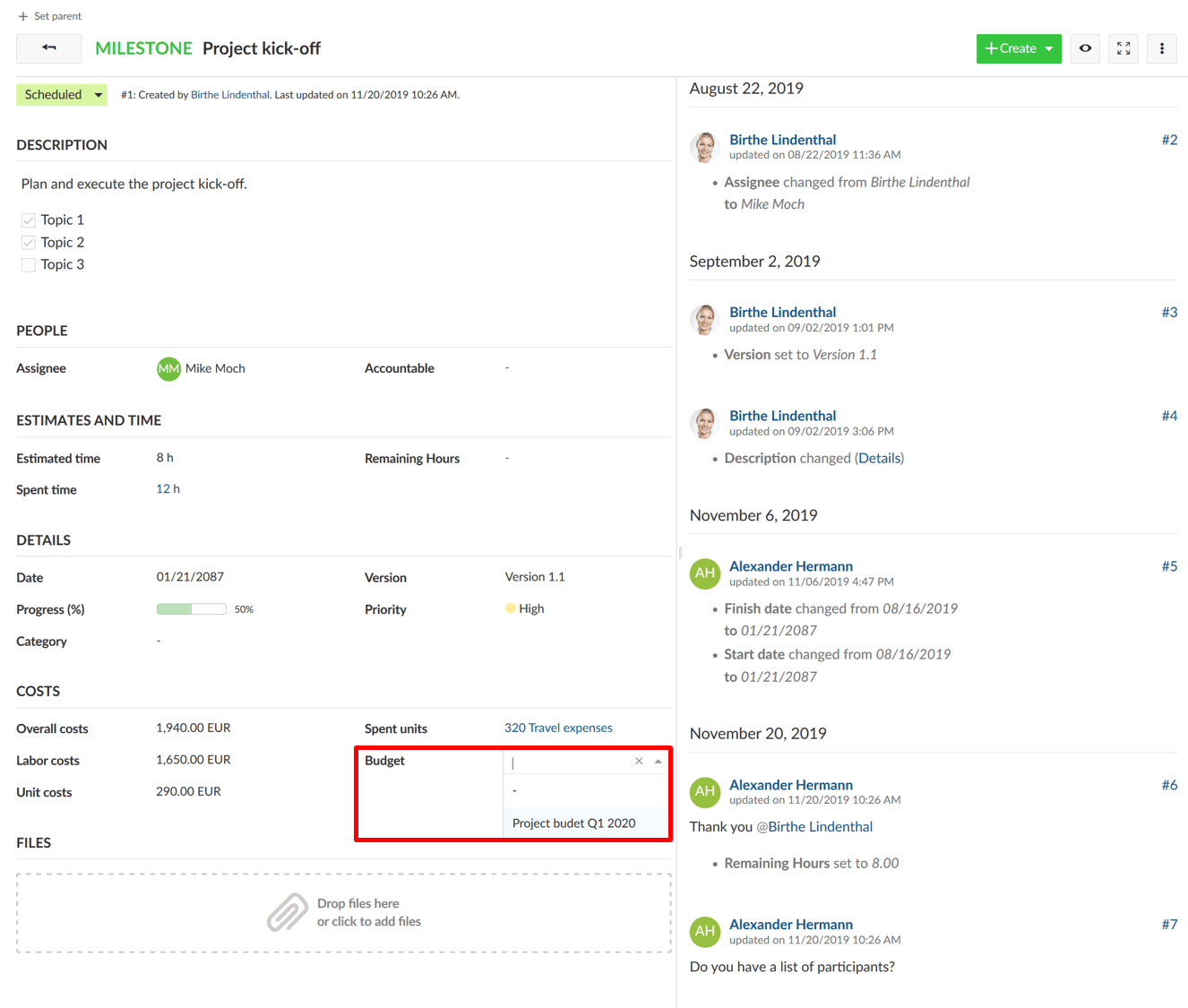The width and height of the screenshot is (1188, 1008).
Task: Check the Topic 3 checkbox
Action: 29,265
